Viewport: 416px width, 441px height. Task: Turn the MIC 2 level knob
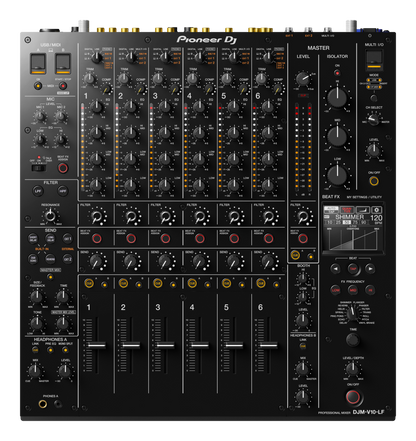click(x=61, y=117)
